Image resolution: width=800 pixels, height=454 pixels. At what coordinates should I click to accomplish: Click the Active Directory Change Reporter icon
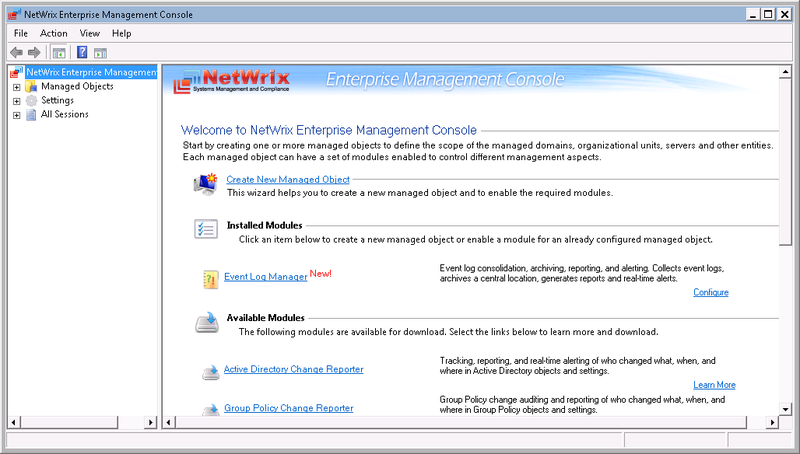coord(210,372)
